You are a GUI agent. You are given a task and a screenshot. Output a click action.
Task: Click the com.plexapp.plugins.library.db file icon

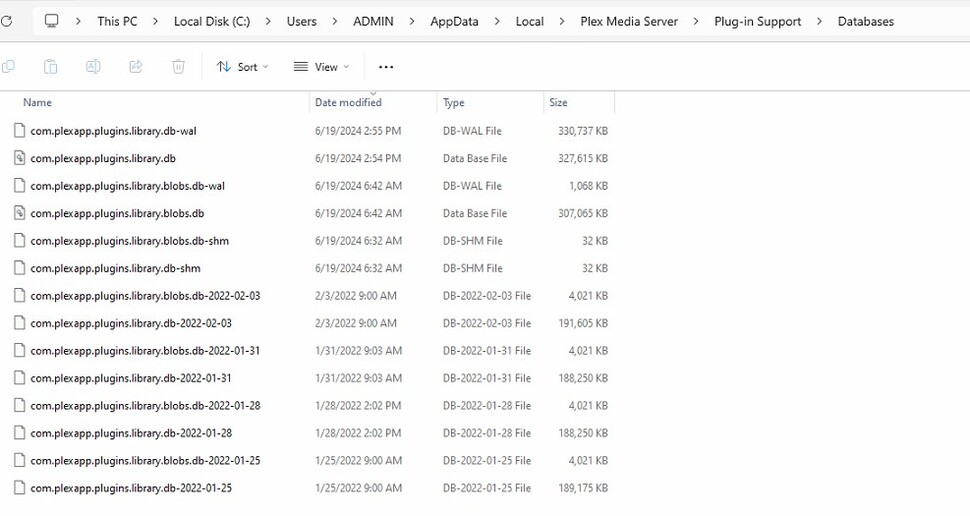tap(19, 158)
